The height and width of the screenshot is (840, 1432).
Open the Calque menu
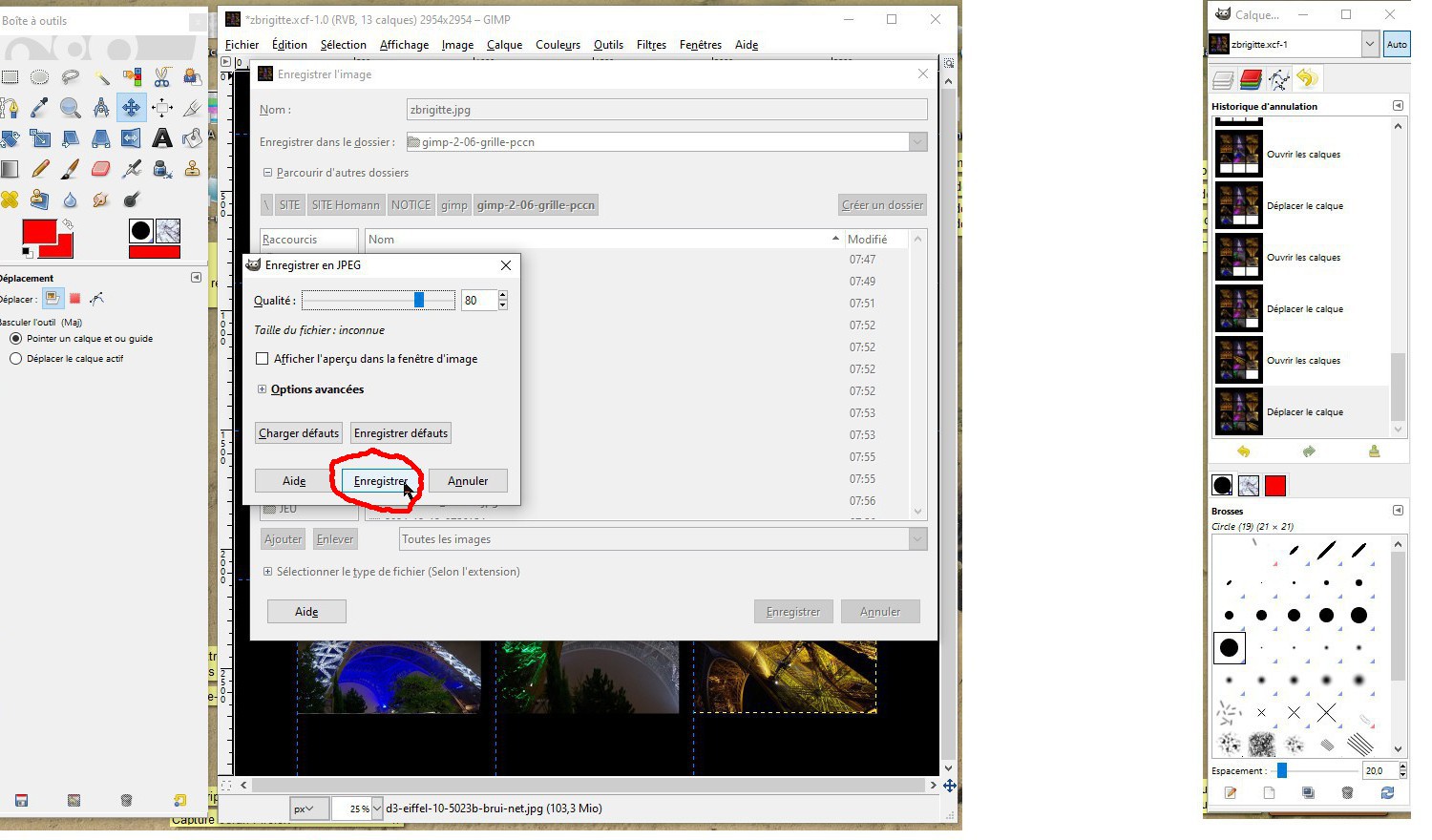504,45
